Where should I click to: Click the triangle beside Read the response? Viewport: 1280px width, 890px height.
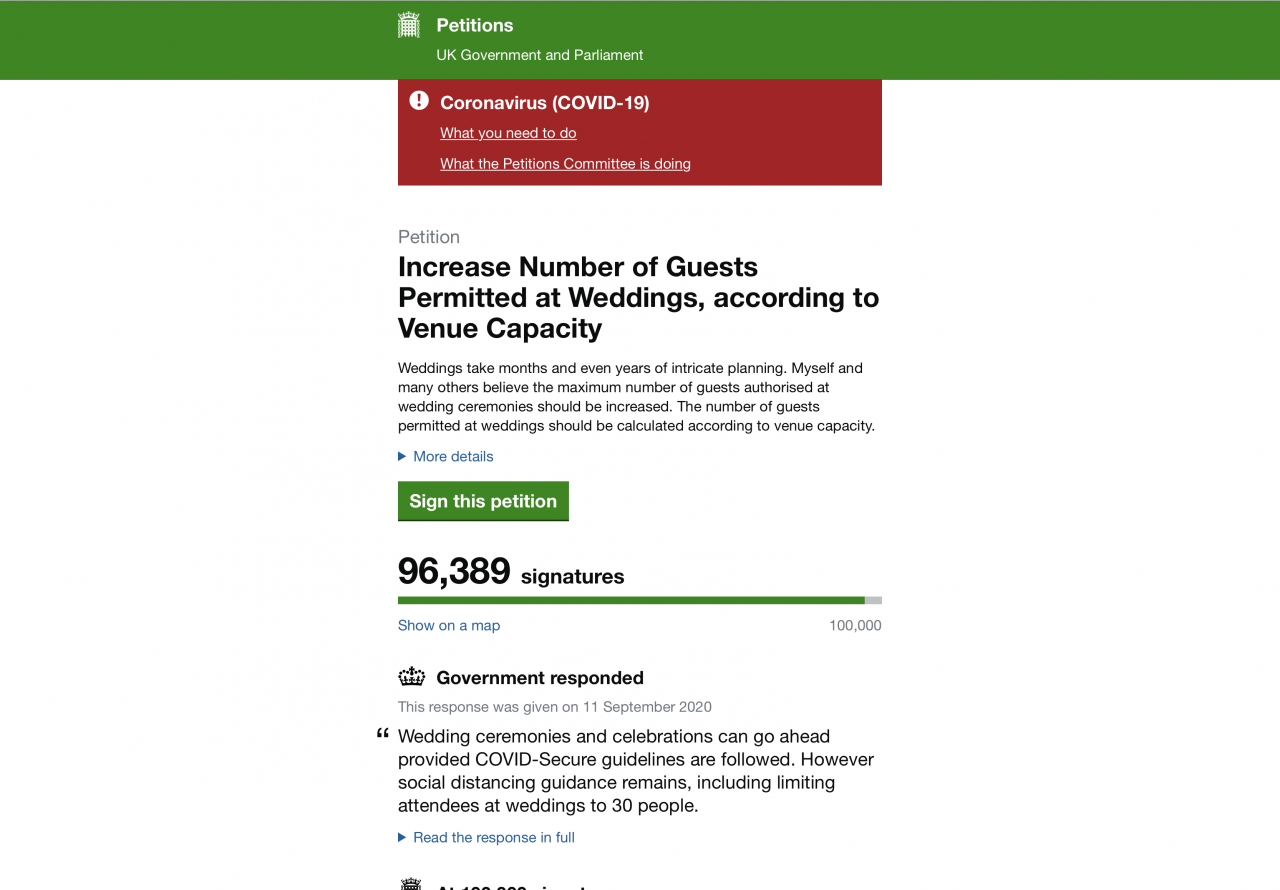pos(403,837)
